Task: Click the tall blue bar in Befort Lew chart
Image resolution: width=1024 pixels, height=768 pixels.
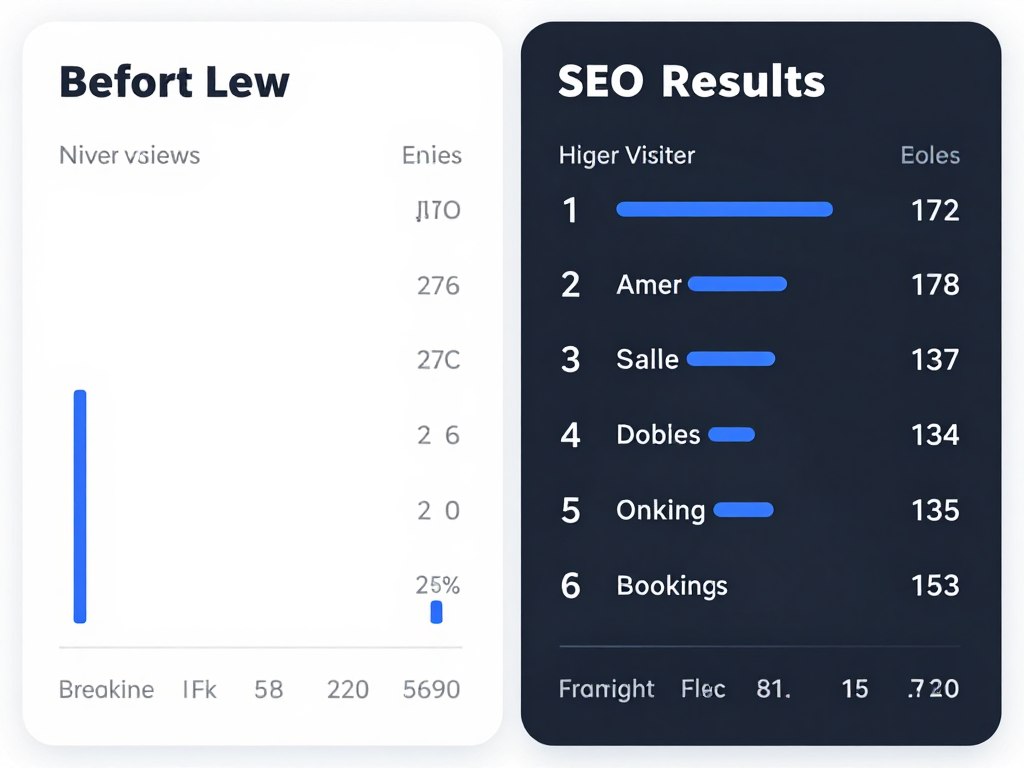Action: [80, 506]
